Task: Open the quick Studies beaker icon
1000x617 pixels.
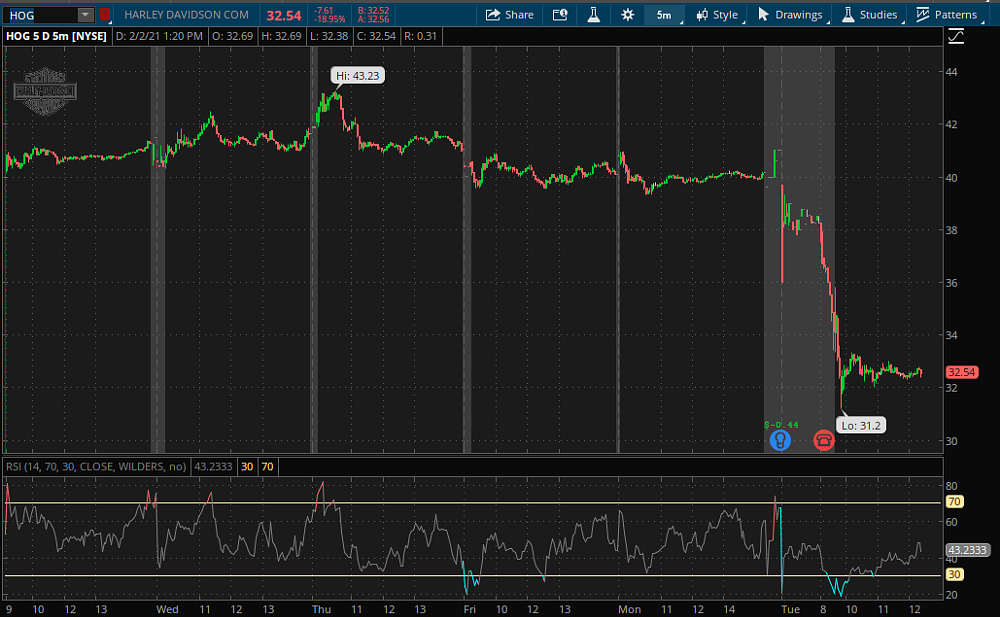Action: pyautogui.click(x=593, y=14)
